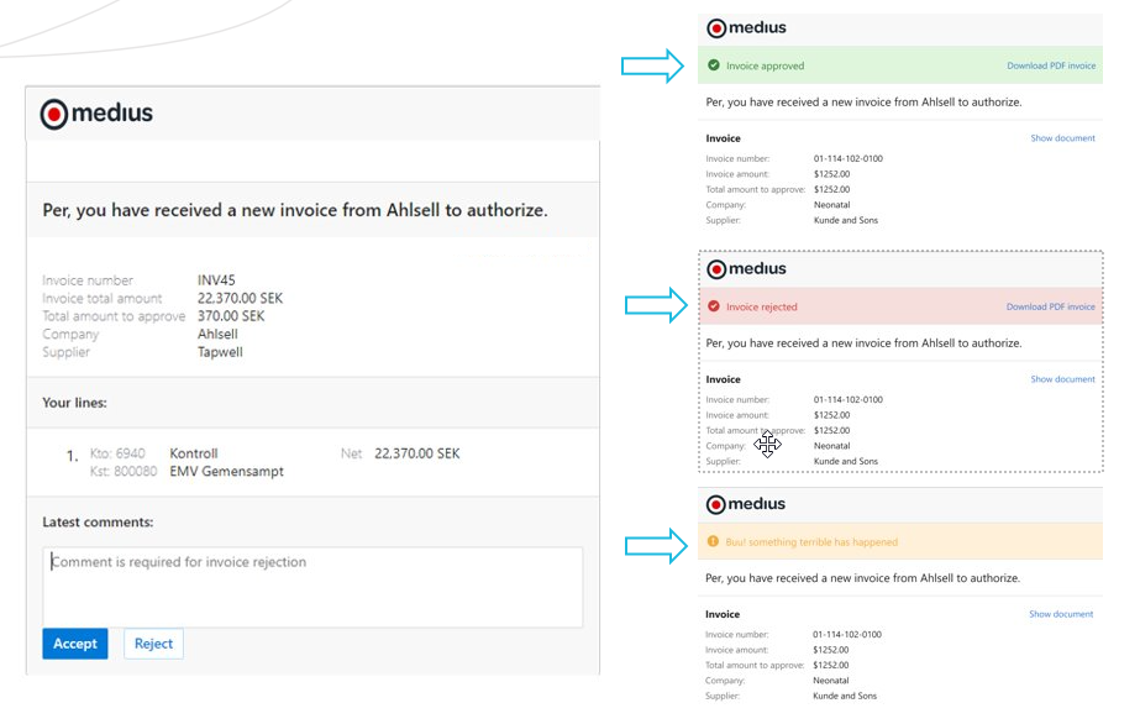1140x724 pixels.
Task: Focus the comment field for invoice rejection
Action: coord(313,587)
